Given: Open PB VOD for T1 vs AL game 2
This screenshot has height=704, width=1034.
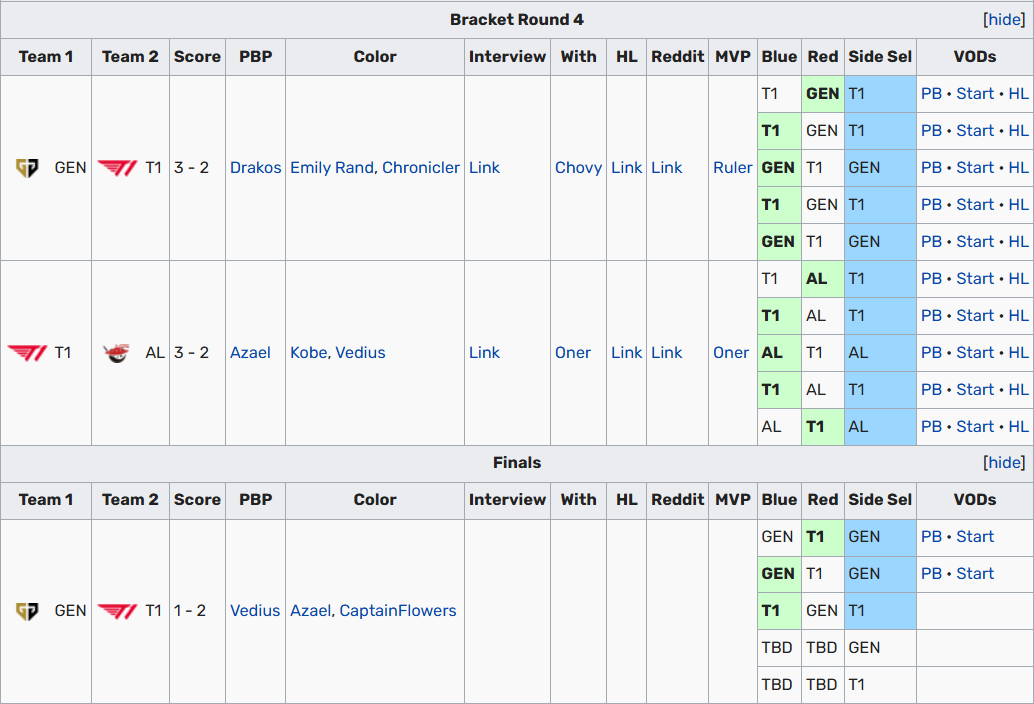Looking at the screenshot, I should (x=931, y=316).
